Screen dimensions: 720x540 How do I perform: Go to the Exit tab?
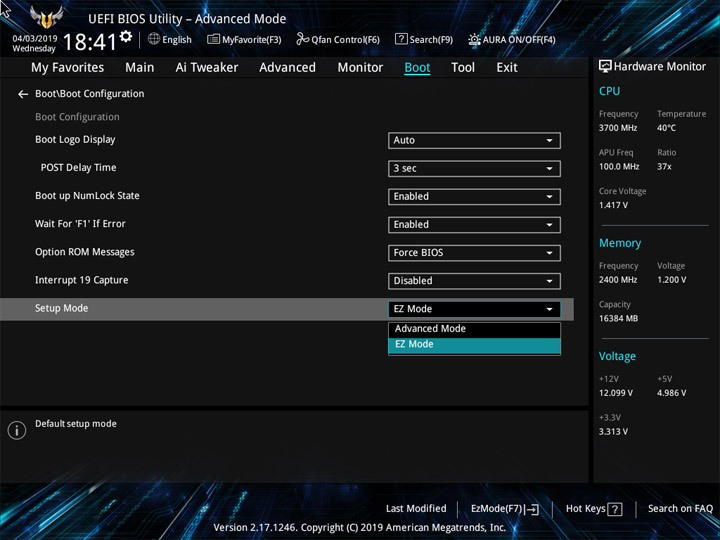507,68
